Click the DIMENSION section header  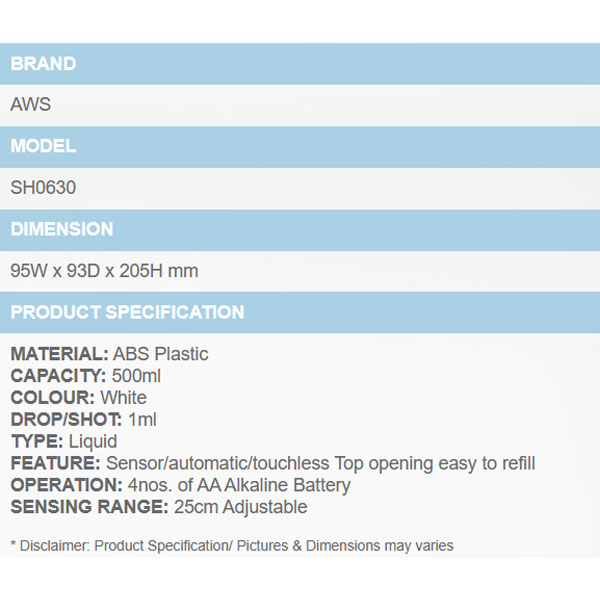click(x=61, y=229)
